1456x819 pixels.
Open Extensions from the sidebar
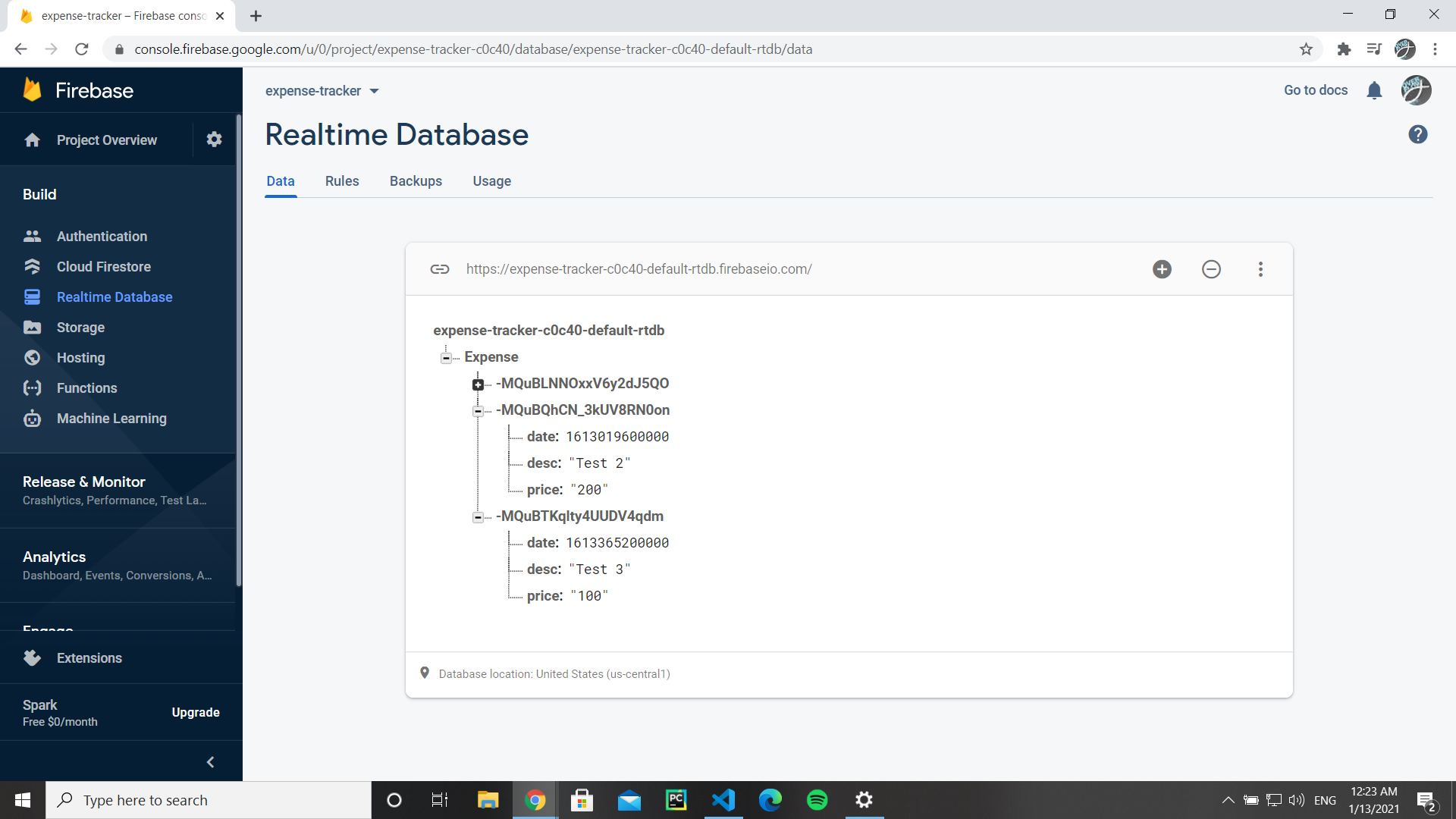89,657
